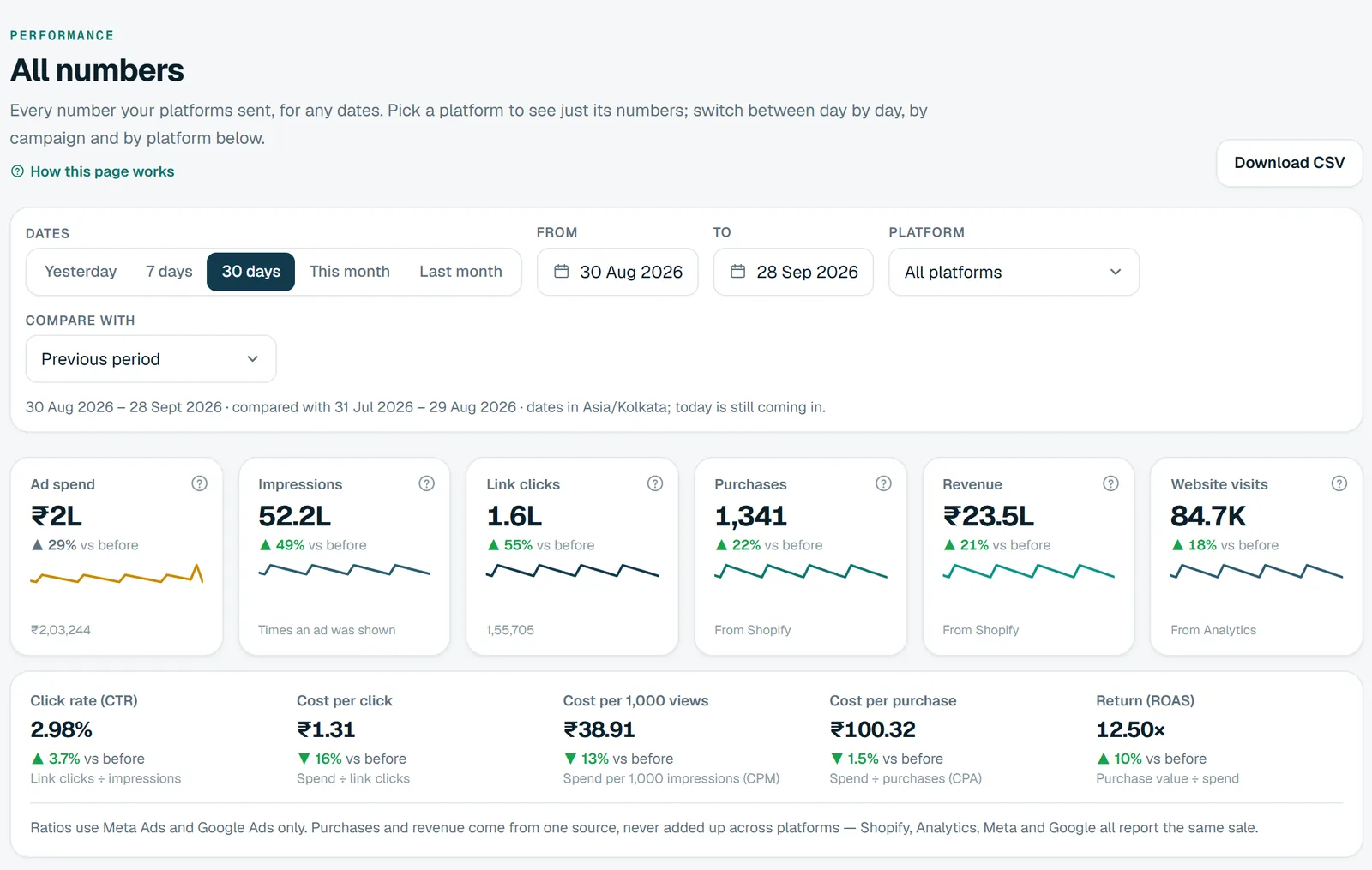Click the Link clicks sparkline chart
The image size is (1372, 870).
click(572, 571)
